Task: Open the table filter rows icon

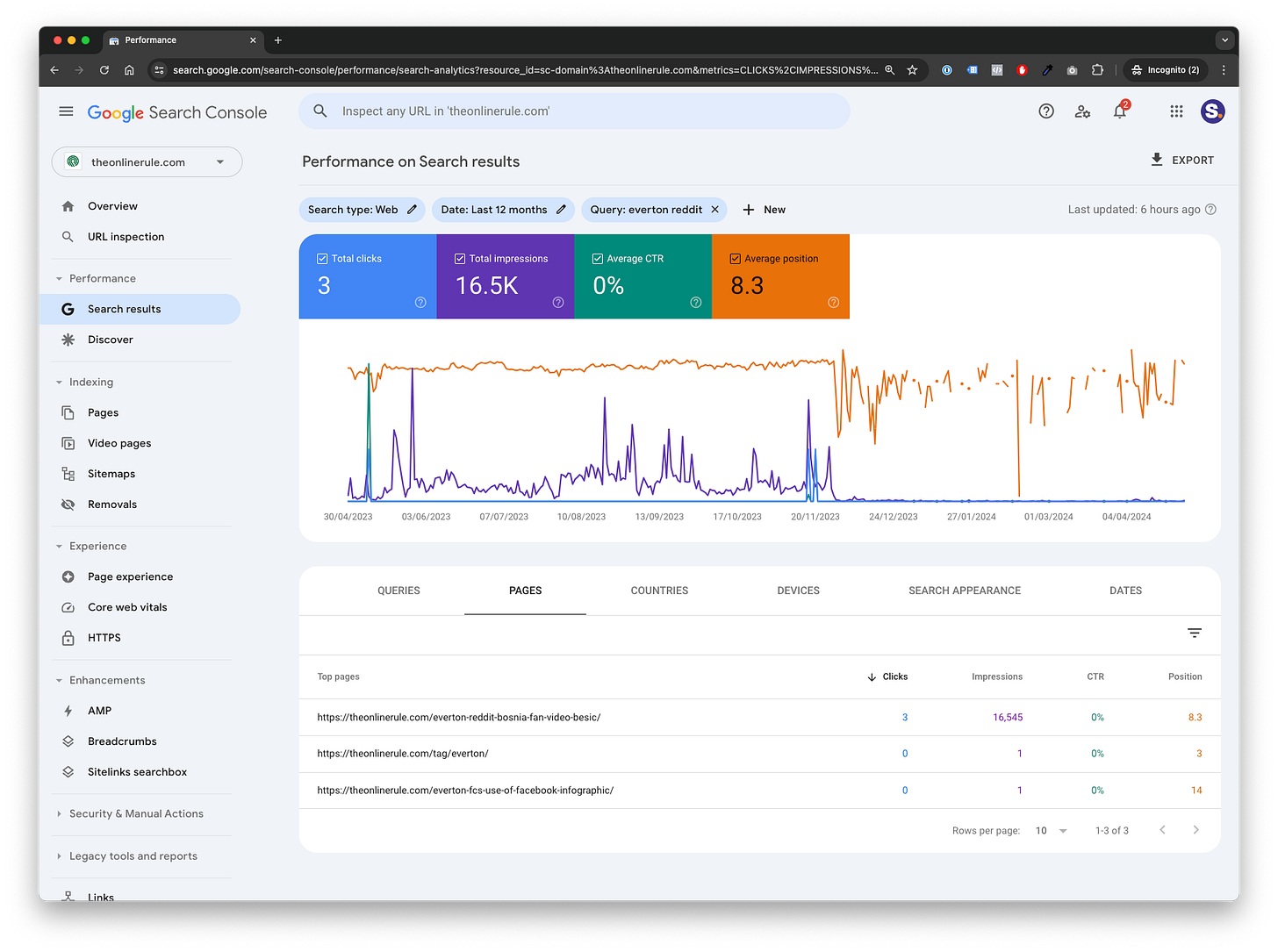Action: tap(1195, 633)
